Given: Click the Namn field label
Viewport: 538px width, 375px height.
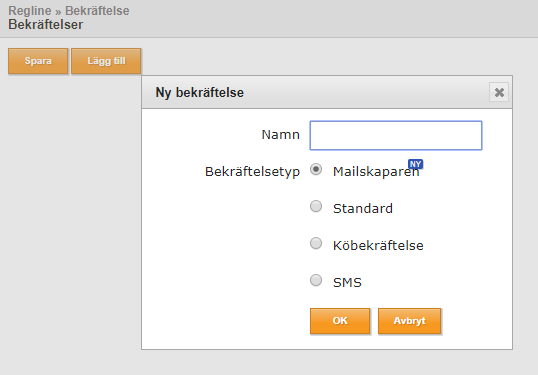Looking at the screenshot, I should (281, 134).
